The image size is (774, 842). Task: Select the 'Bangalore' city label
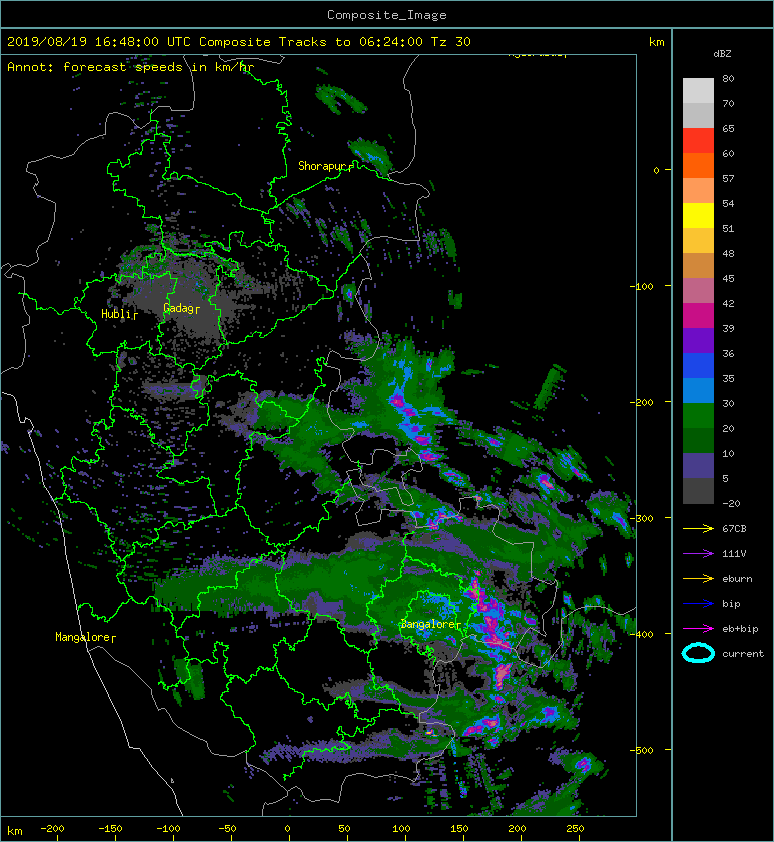[x=428, y=625]
